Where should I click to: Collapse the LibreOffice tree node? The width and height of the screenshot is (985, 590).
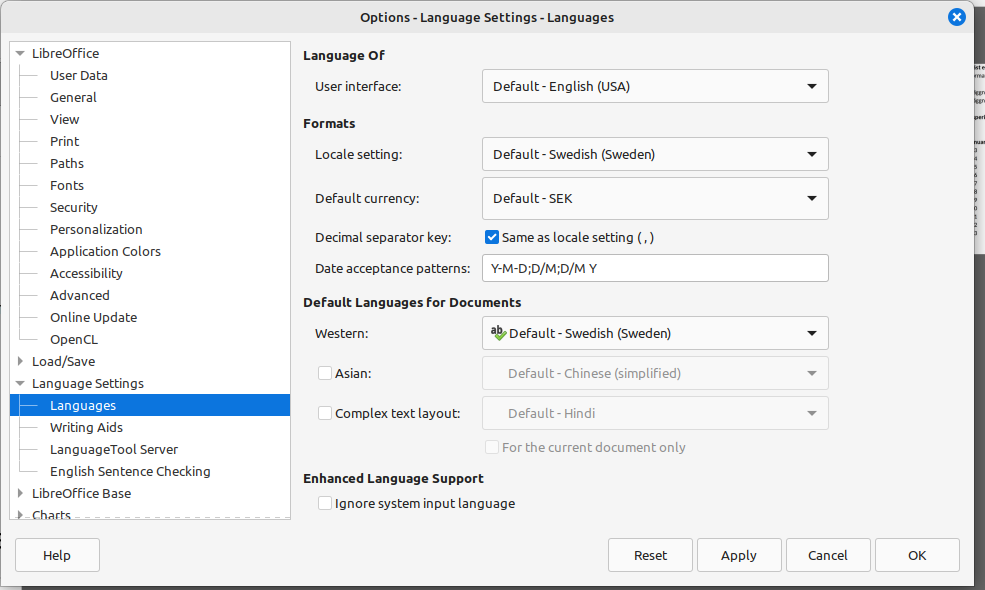pos(20,53)
